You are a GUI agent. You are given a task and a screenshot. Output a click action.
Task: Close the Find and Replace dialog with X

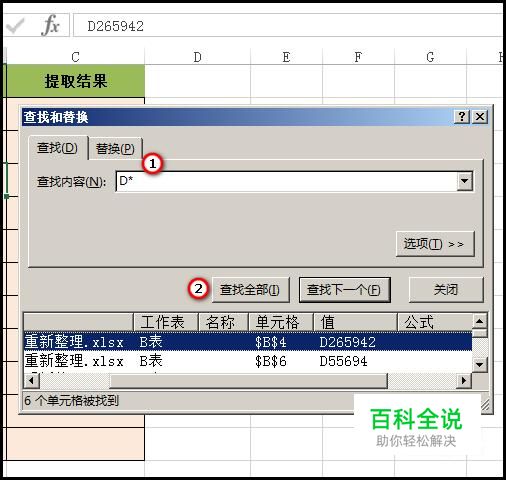[x=480, y=117]
